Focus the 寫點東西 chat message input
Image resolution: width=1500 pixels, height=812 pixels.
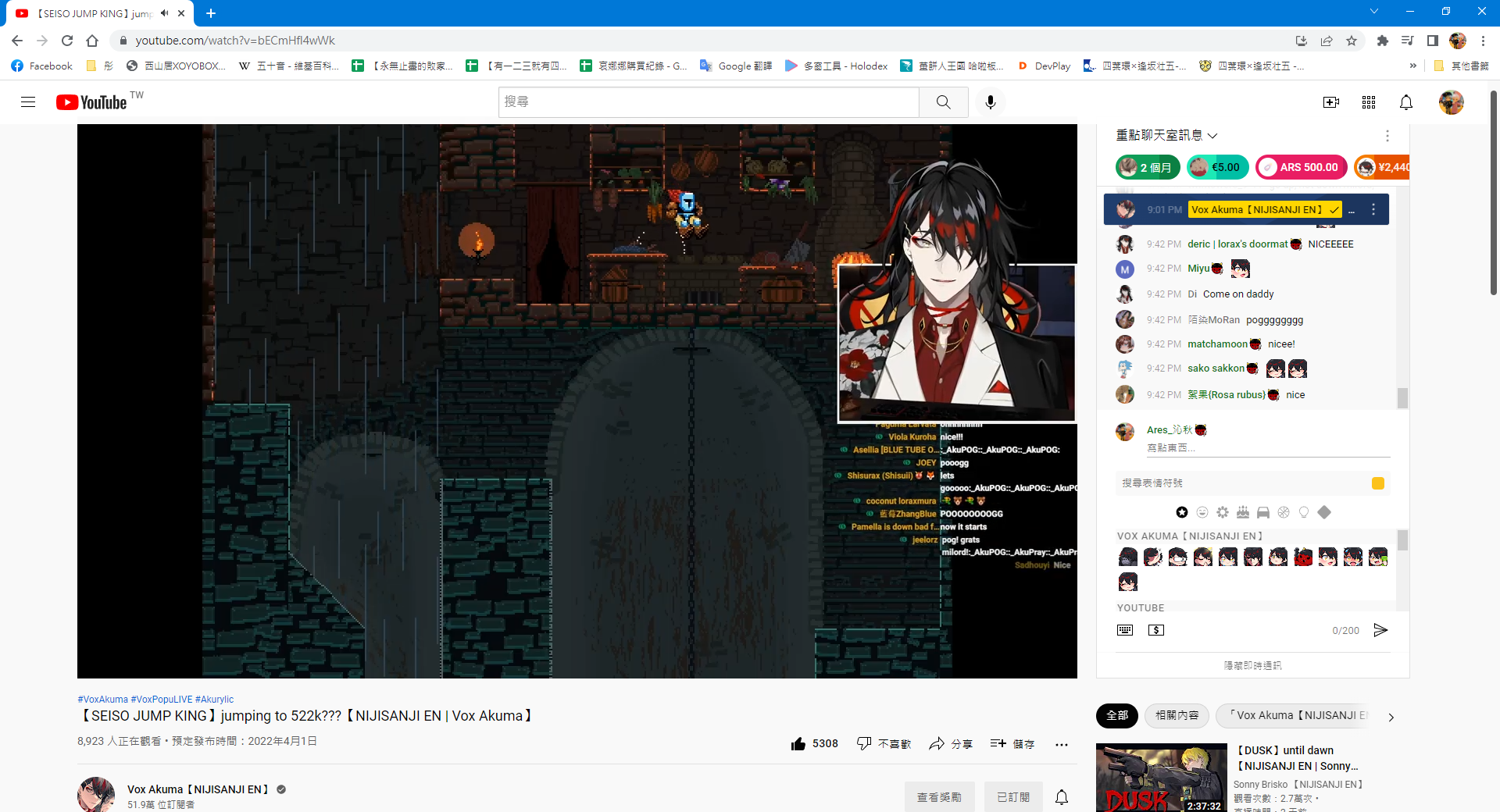pos(1268,448)
